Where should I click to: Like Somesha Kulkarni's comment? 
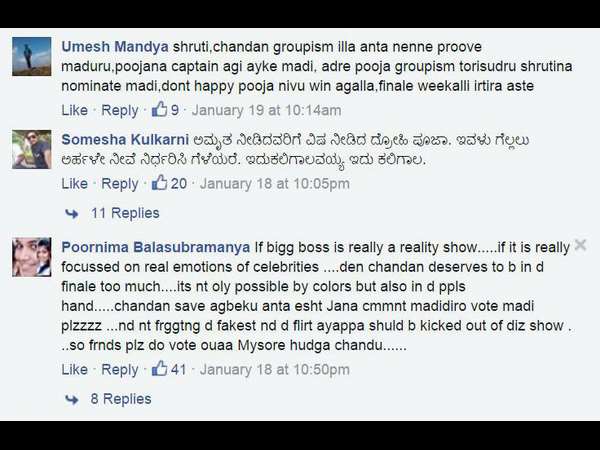coord(75,184)
